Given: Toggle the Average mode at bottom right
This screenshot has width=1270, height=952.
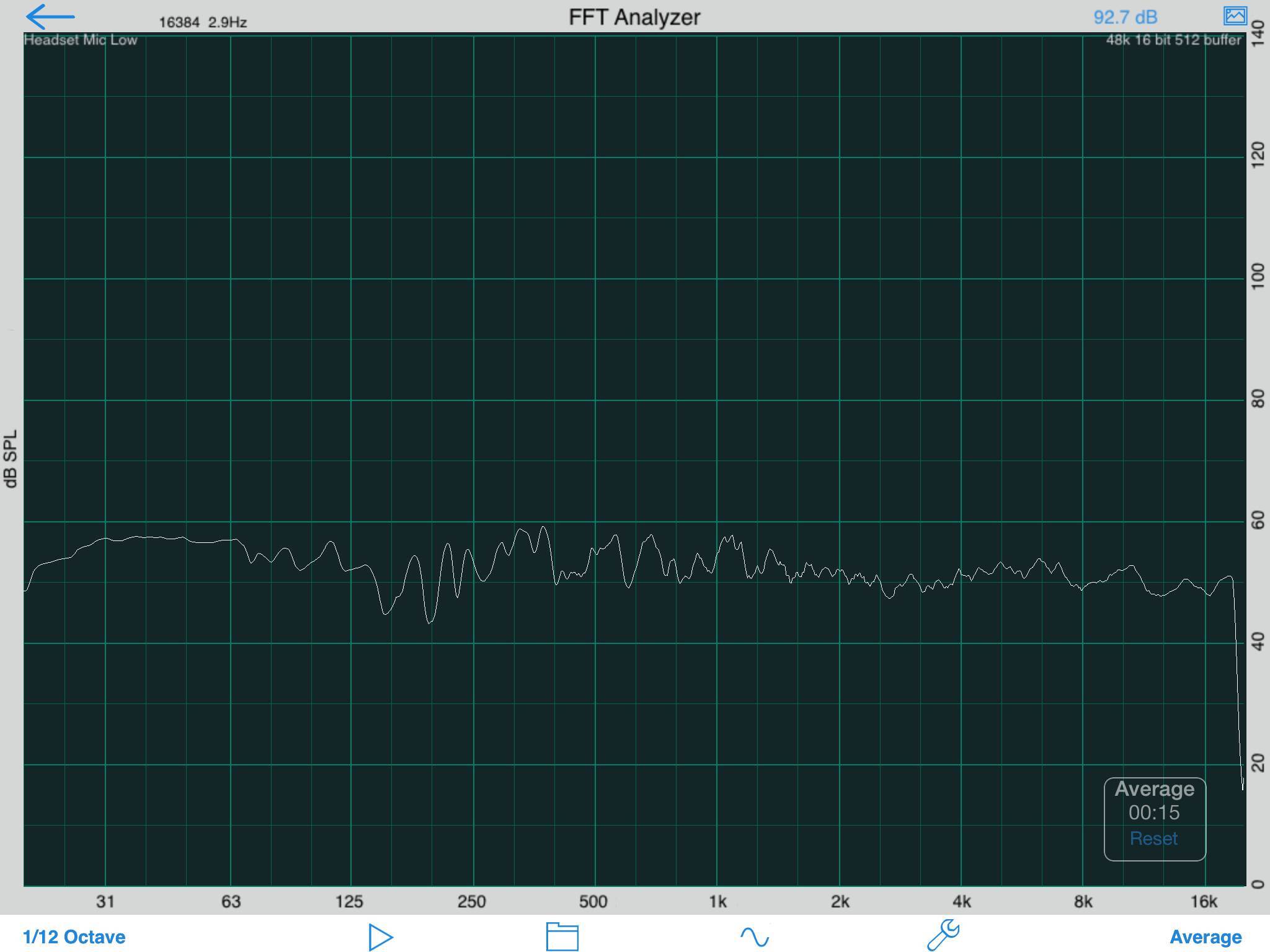Looking at the screenshot, I should coord(1205,937).
